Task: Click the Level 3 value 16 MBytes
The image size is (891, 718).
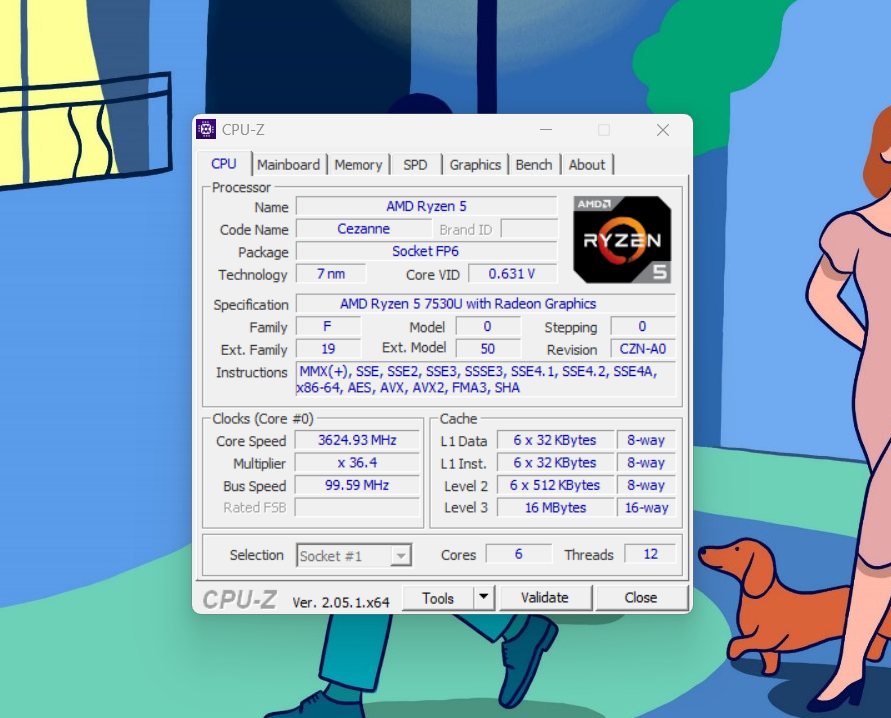Action: [555, 507]
